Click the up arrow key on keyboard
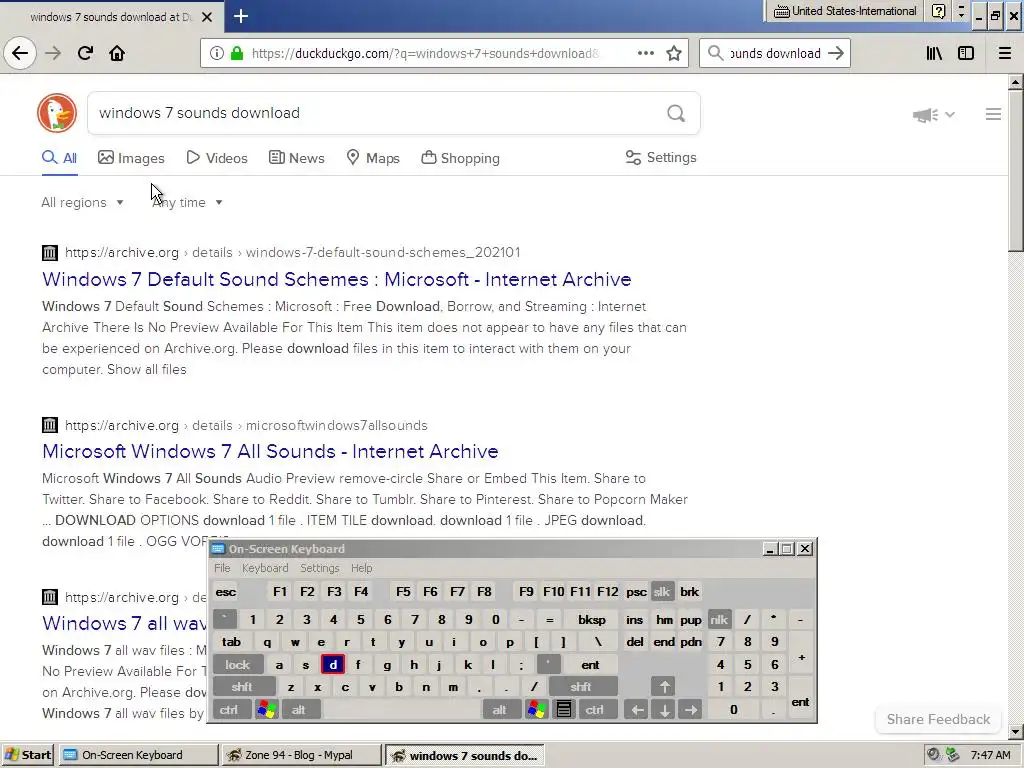 pyautogui.click(x=664, y=687)
